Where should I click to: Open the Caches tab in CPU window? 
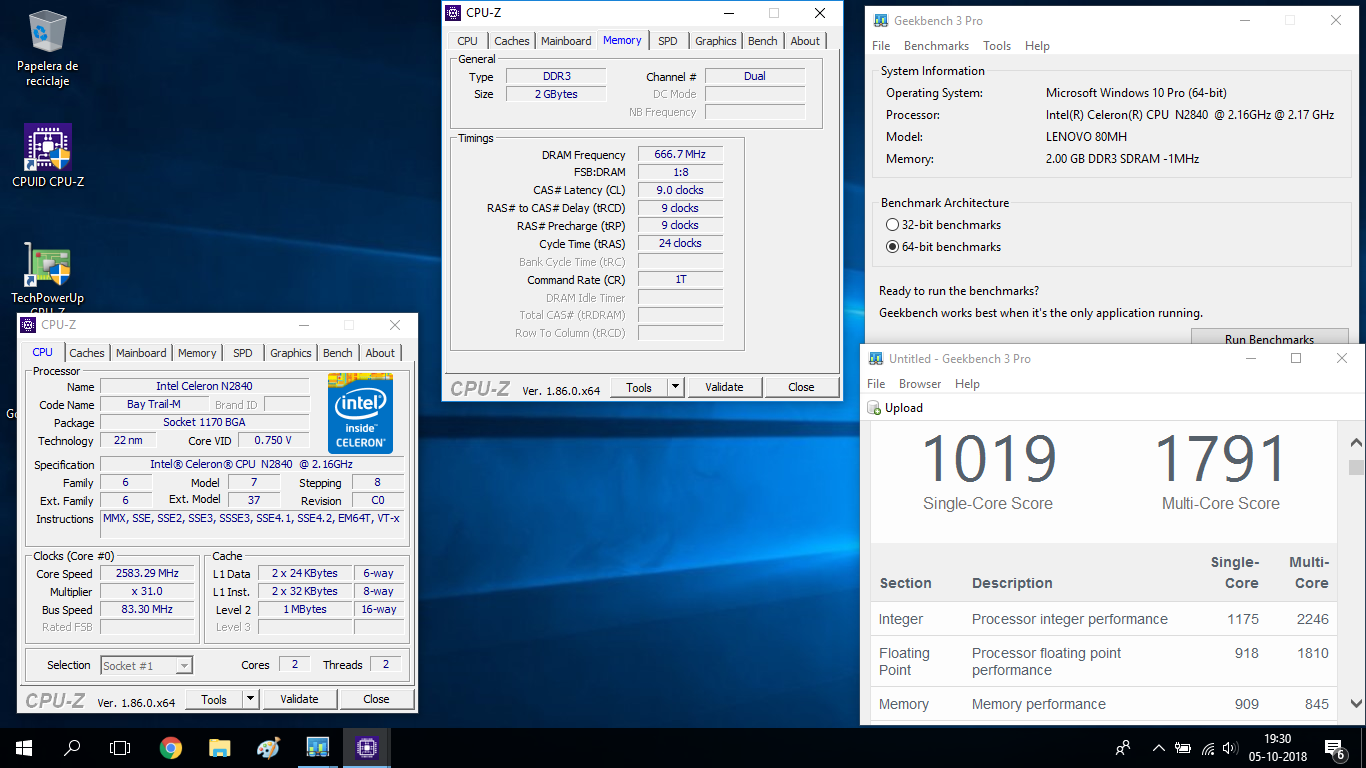point(87,353)
